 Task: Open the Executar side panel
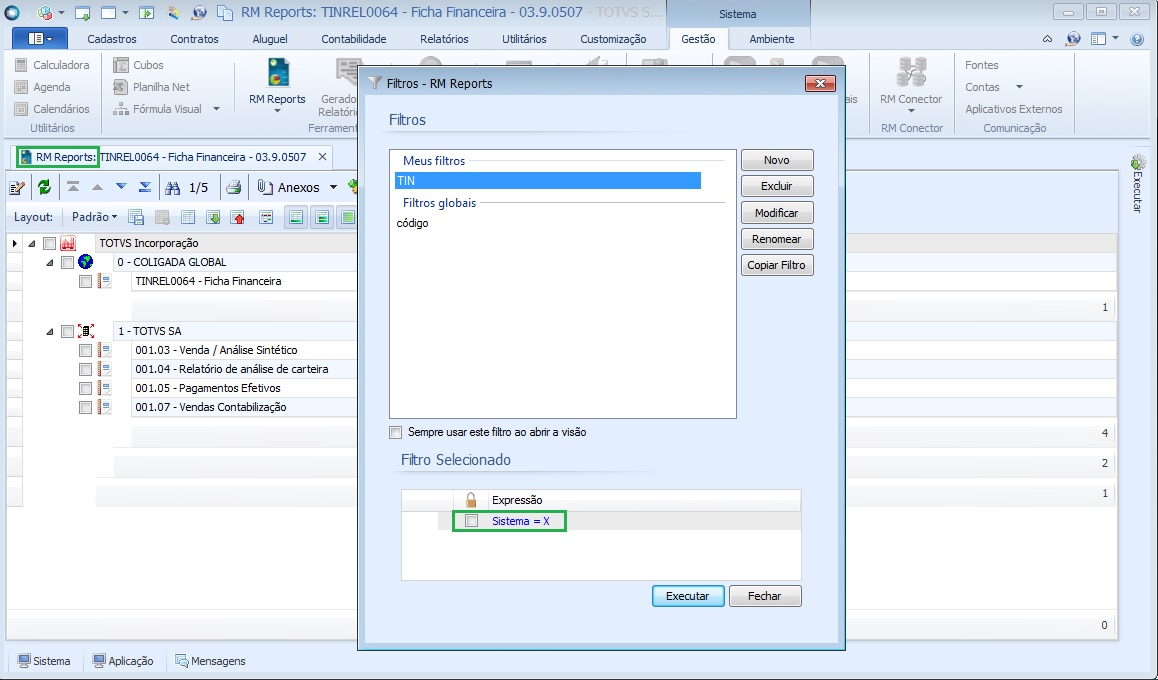tap(1138, 183)
